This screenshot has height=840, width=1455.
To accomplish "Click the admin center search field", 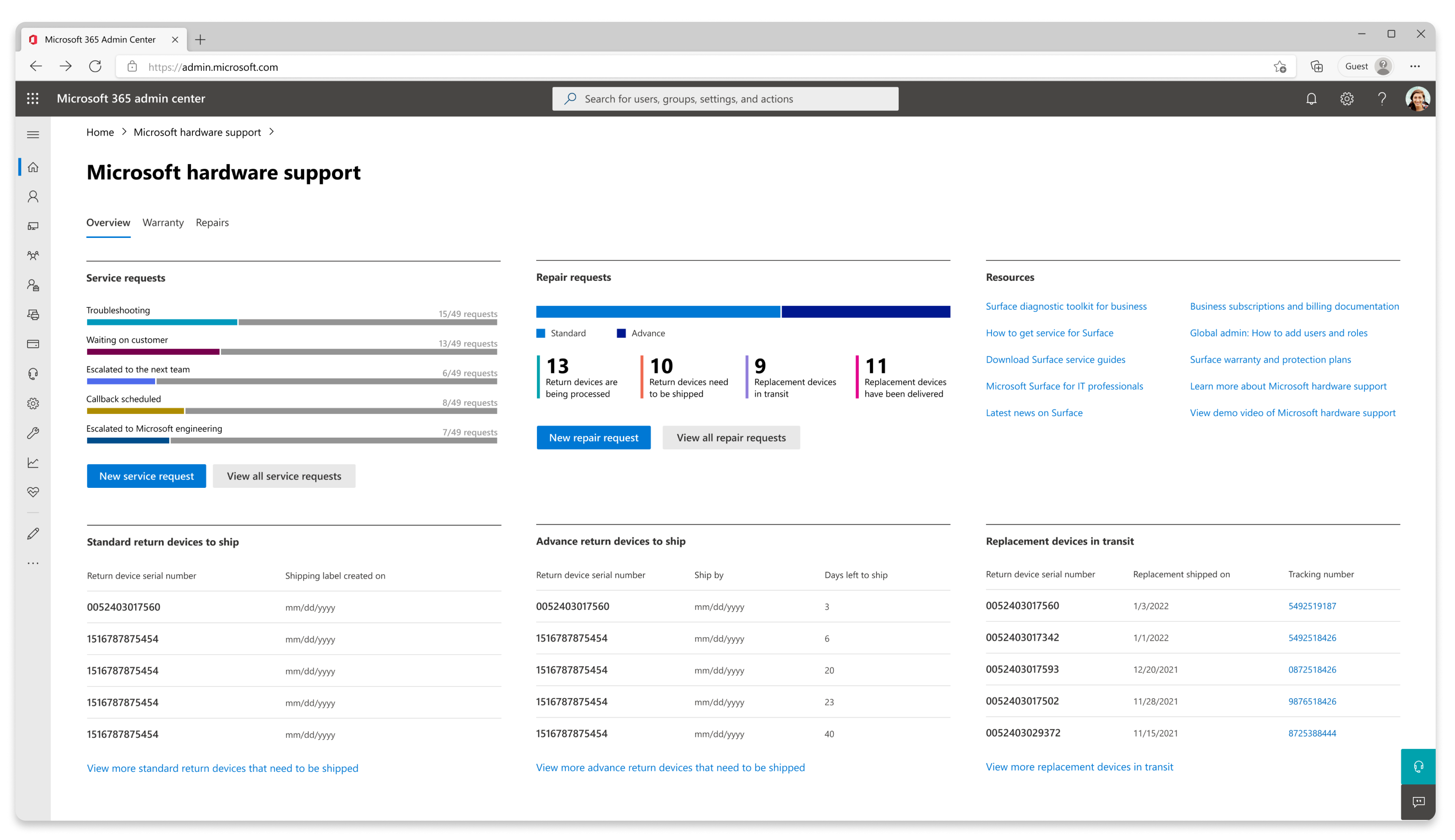I will [725, 99].
